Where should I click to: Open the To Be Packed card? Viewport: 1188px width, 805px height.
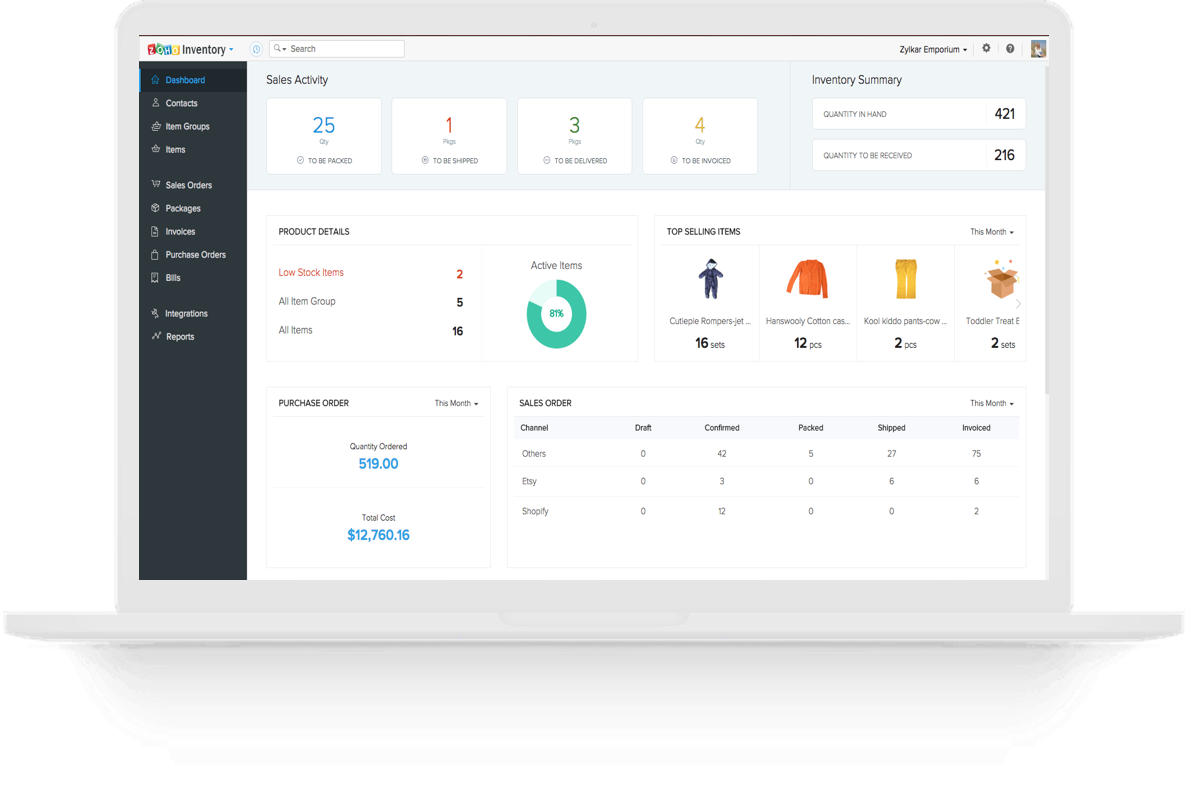[x=324, y=136]
